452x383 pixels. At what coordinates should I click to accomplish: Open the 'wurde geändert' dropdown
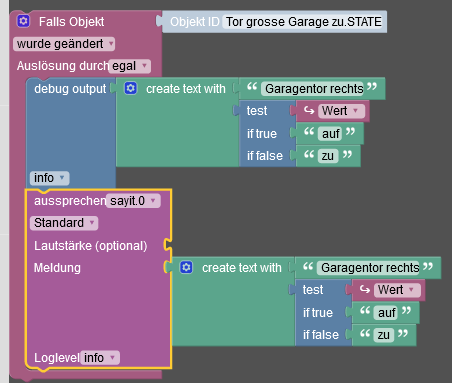point(64,44)
